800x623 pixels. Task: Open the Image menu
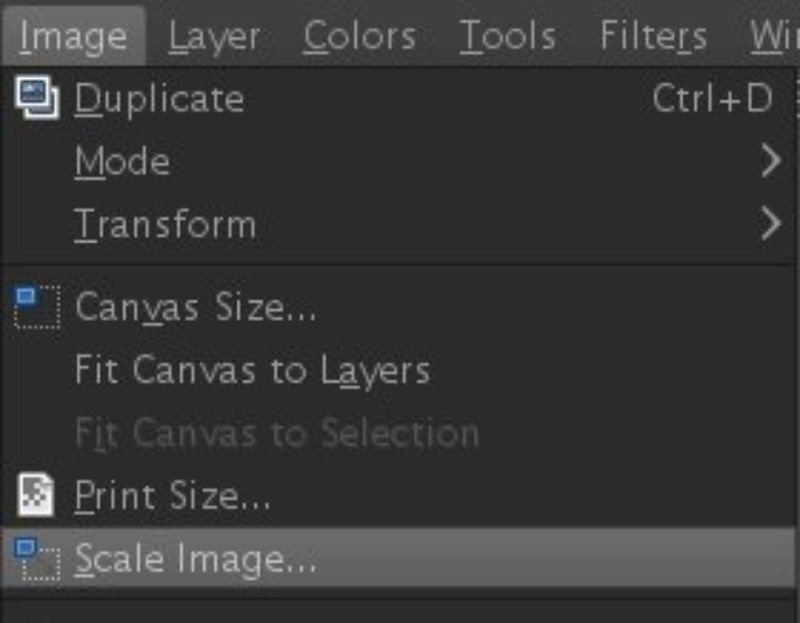pos(72,33)
